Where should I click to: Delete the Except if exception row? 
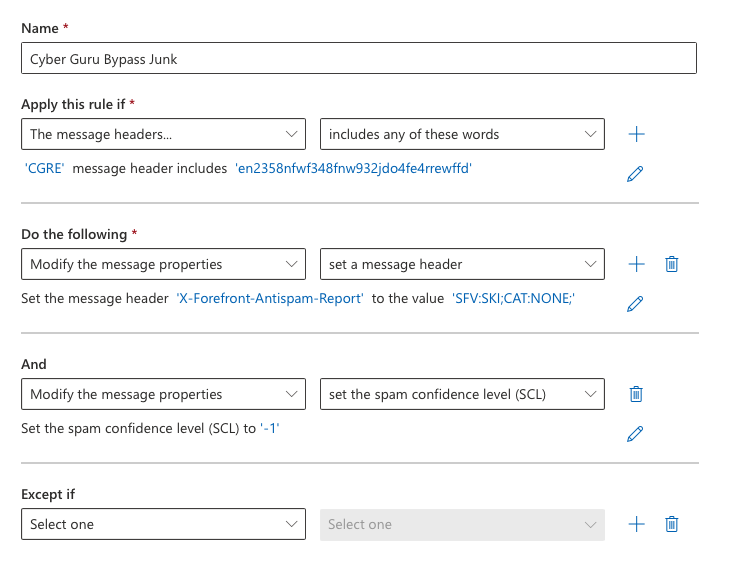tap(672, 524)
